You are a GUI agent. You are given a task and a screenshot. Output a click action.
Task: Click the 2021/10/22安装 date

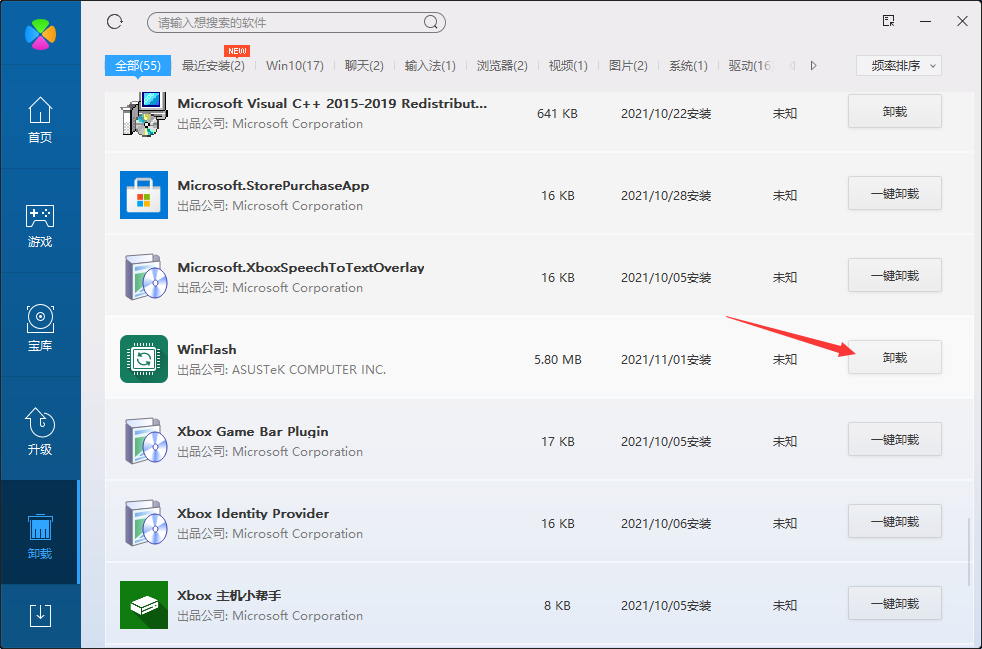(666, 114)
